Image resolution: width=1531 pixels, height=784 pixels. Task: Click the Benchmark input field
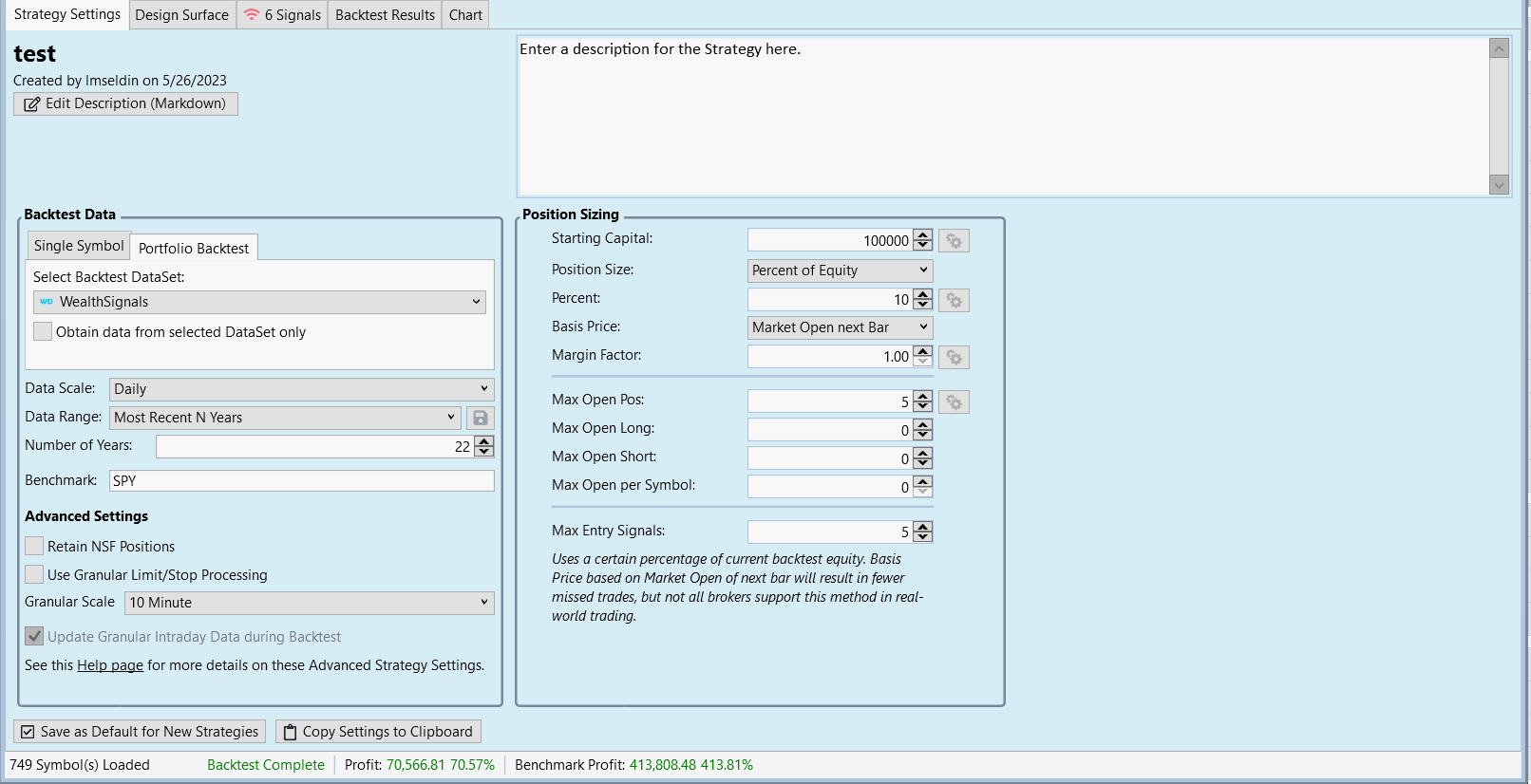click(301, 481)
